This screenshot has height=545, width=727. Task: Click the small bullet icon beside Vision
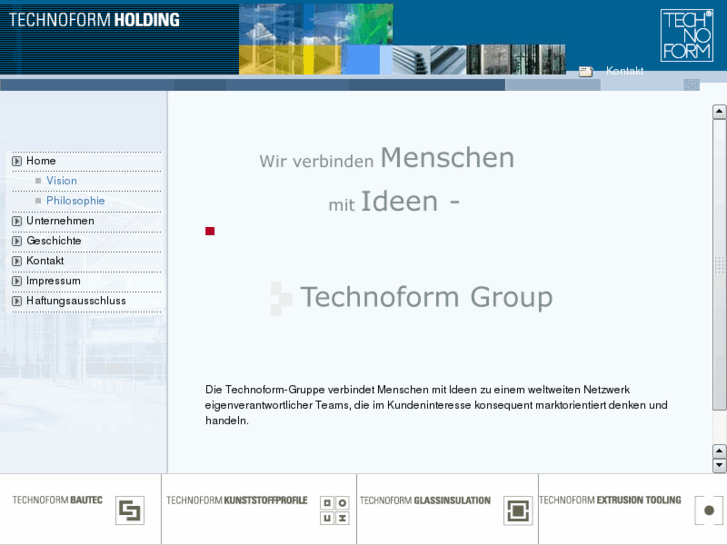pyautogui.click(x=38, y=181)
